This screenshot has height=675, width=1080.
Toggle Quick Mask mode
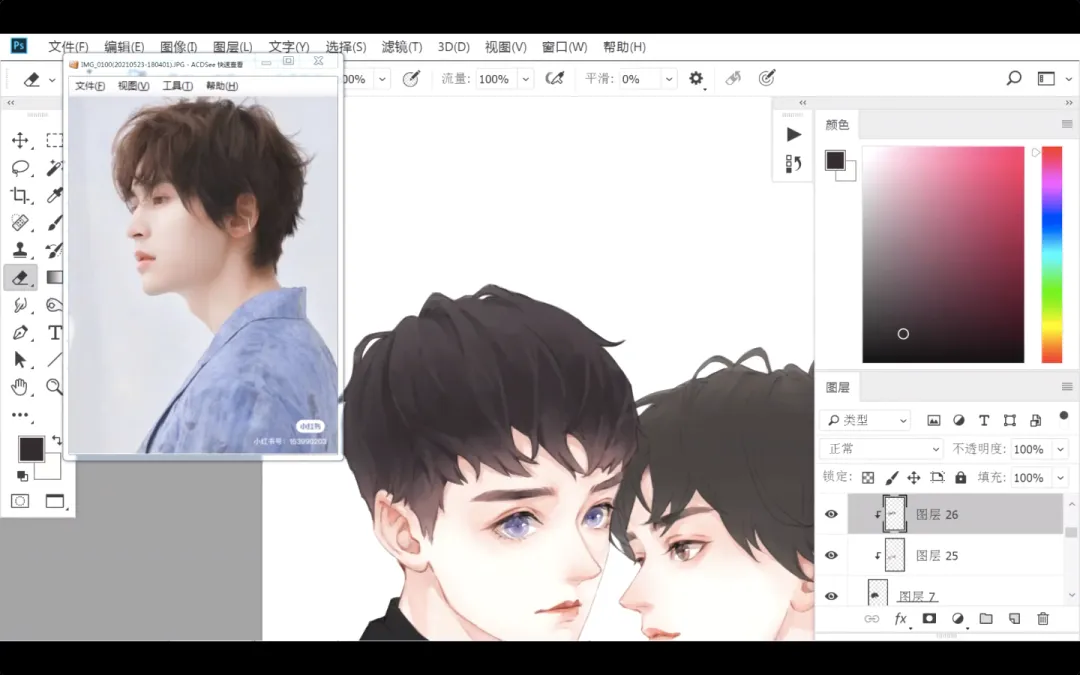[x=20, y=501]
